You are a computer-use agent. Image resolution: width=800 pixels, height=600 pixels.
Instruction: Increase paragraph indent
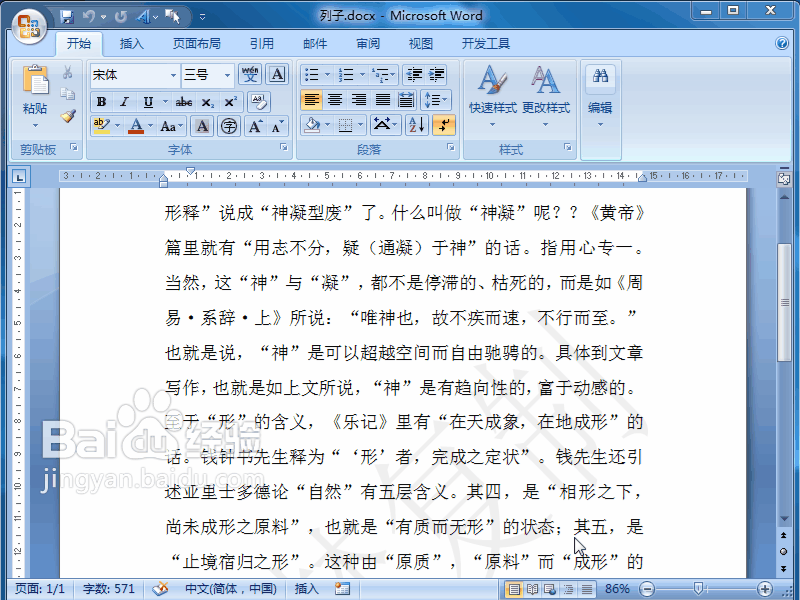pos(437,75)
